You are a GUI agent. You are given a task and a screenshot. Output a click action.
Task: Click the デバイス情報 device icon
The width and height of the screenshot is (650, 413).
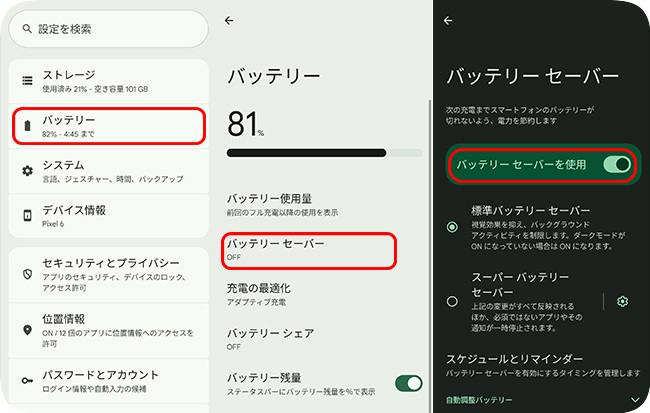(27, 215)
